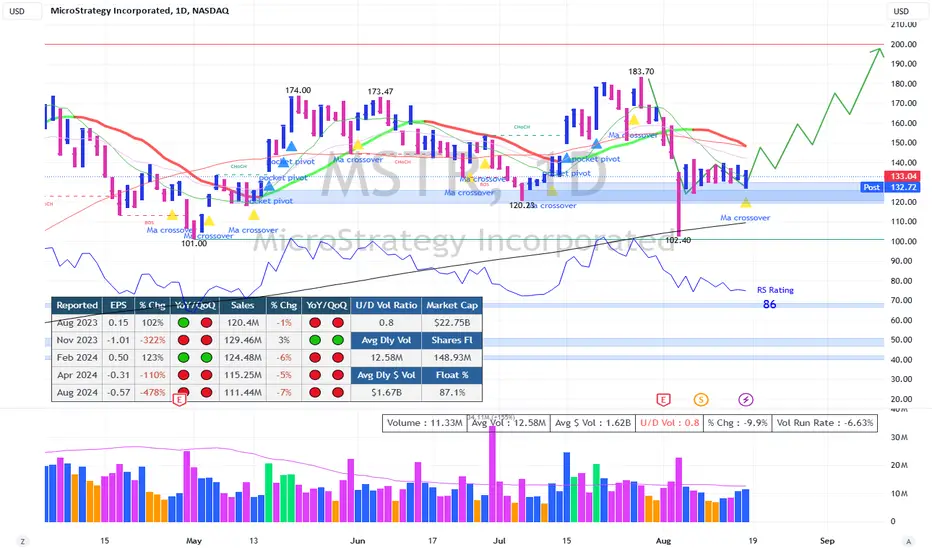Open the earnings E marker below the Aug 2024 row
932x550 pixels.
[x=179, y=400]
